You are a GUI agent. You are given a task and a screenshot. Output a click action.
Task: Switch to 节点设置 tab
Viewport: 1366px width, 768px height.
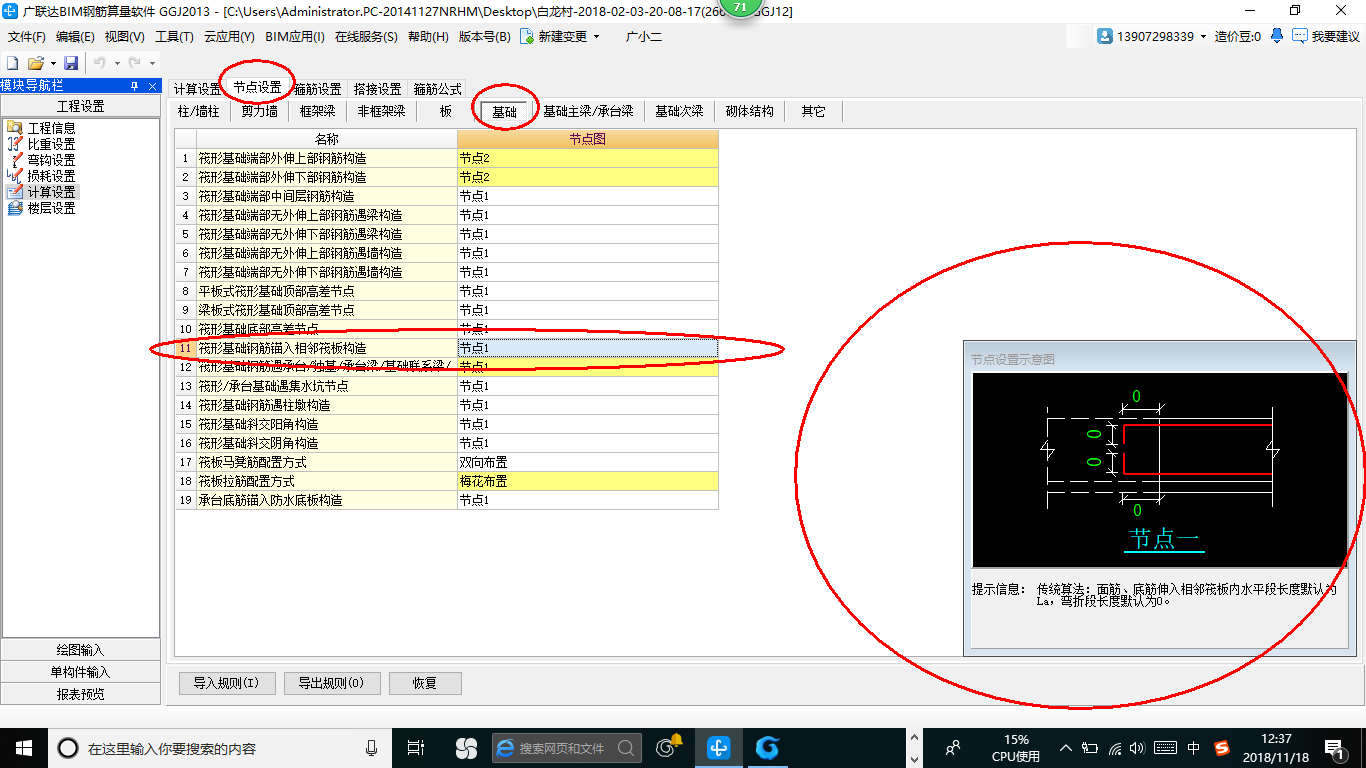point(257,88)
